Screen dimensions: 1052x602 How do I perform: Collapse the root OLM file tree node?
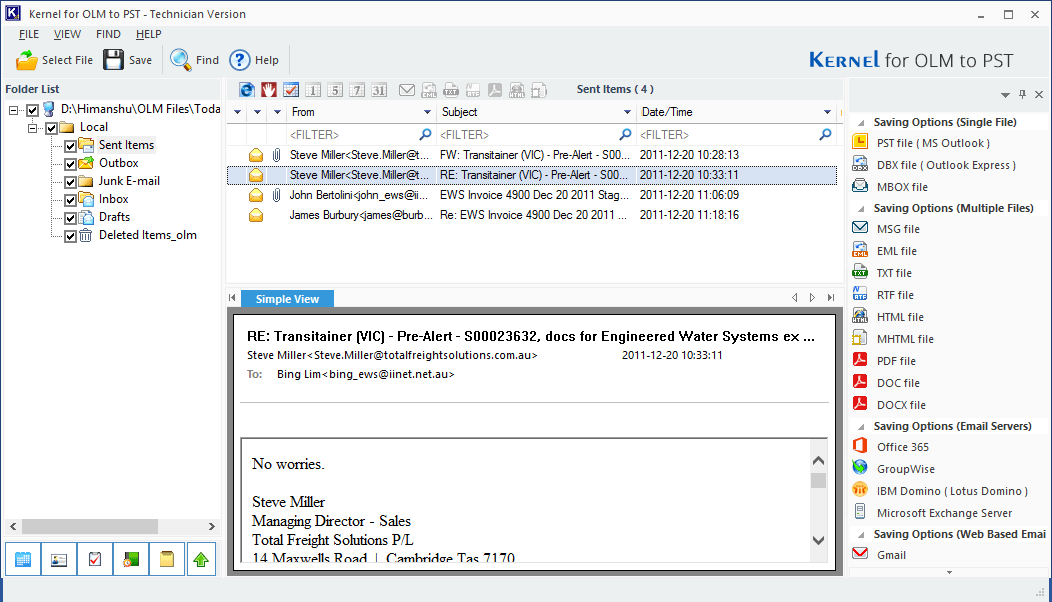[13, 109]
